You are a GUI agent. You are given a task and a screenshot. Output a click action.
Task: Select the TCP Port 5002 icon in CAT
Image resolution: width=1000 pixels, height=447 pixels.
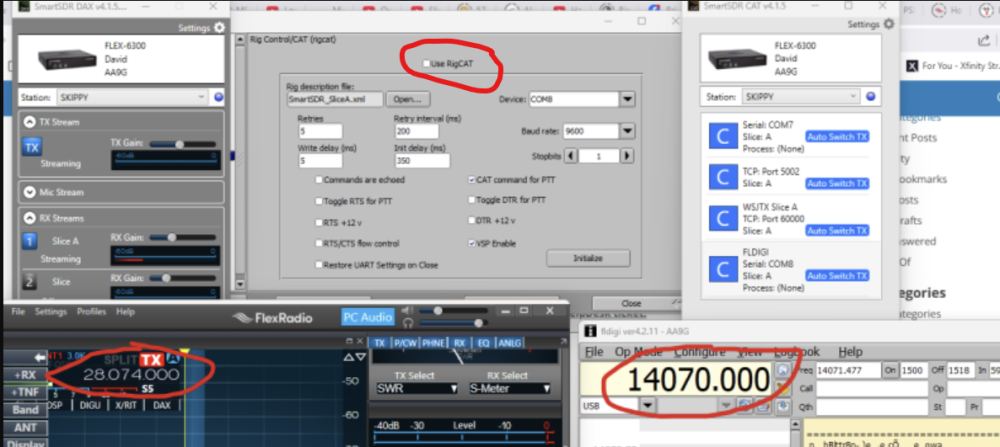723,177
